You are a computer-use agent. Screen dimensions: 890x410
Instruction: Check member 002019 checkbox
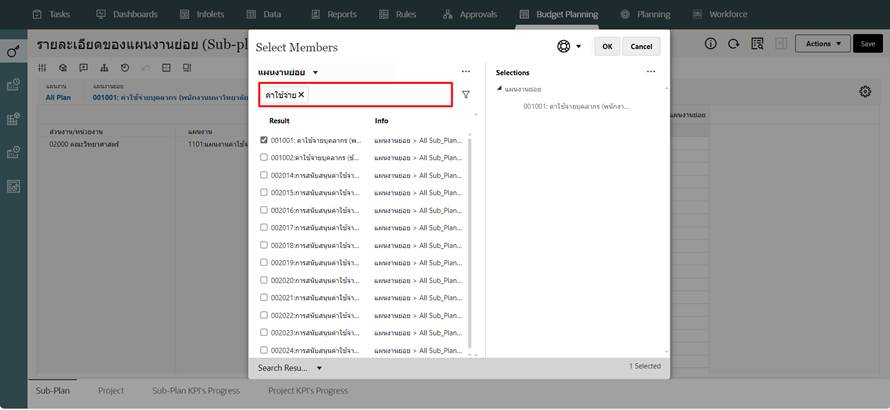264,262
